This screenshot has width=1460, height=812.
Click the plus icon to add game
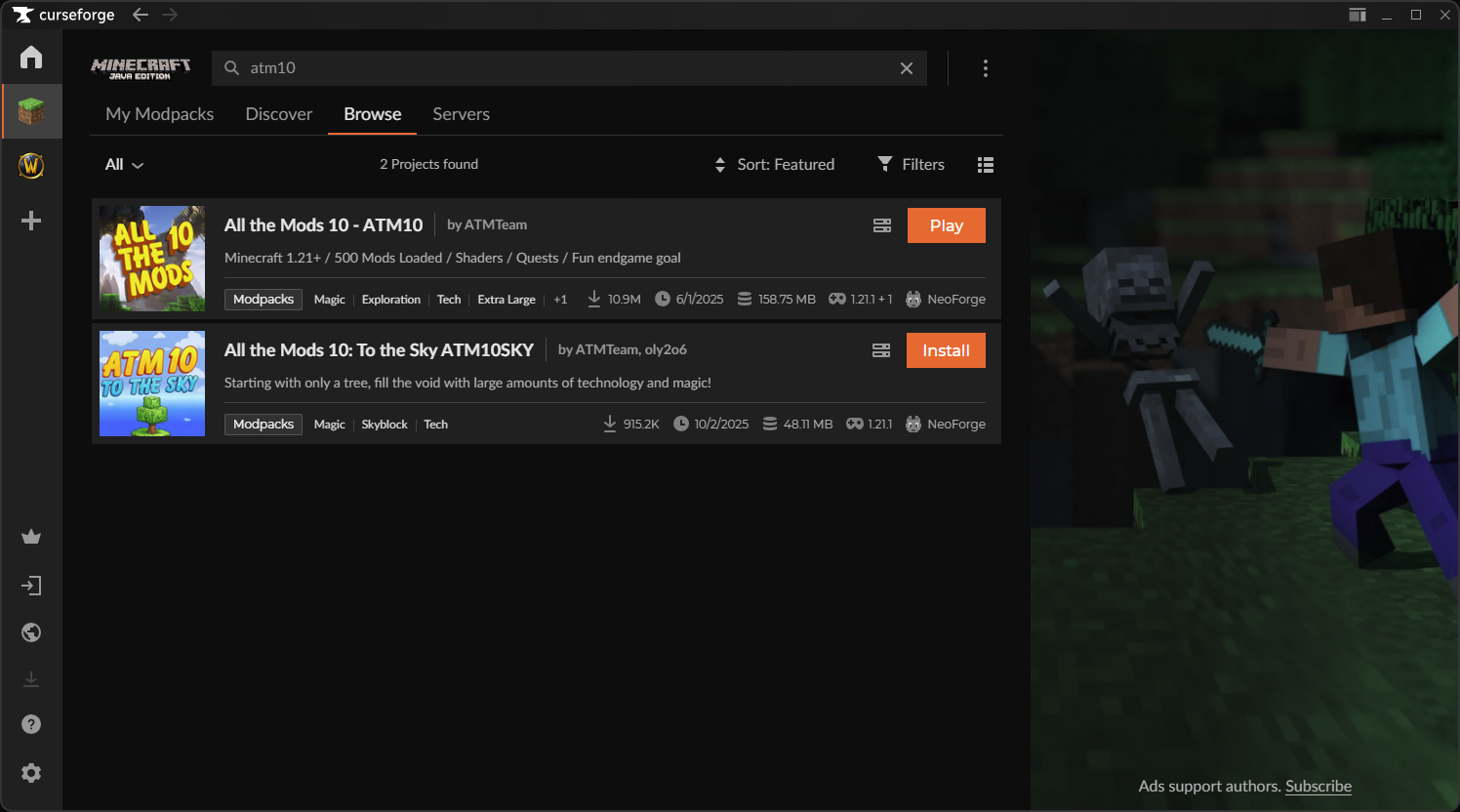31,221
